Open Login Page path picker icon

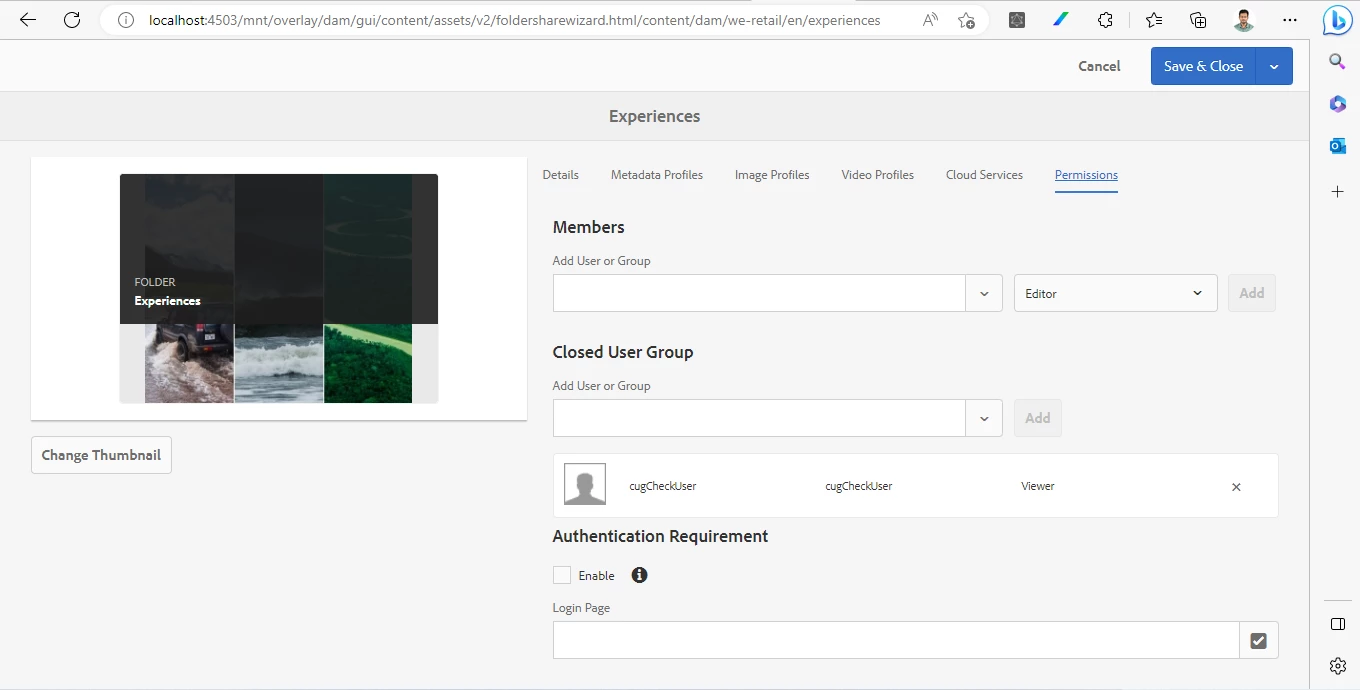1259,641
